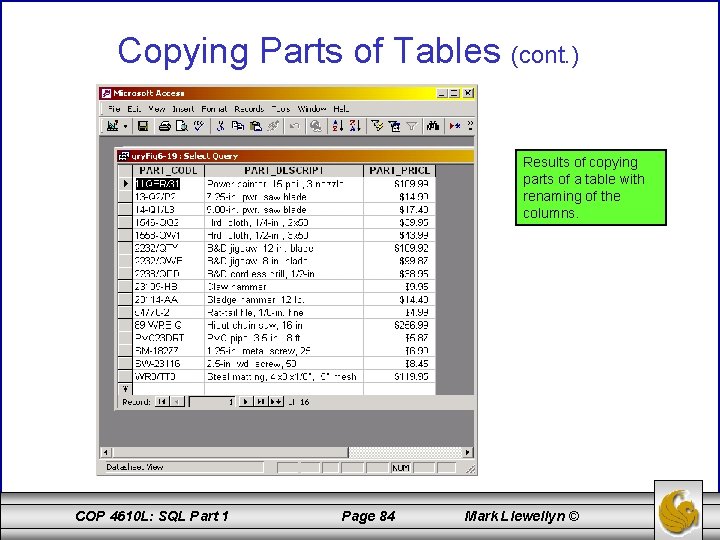Screen dimensions: 720x540
Task: Click the horizontal scrollbar thumb
Action: [230, 452]
